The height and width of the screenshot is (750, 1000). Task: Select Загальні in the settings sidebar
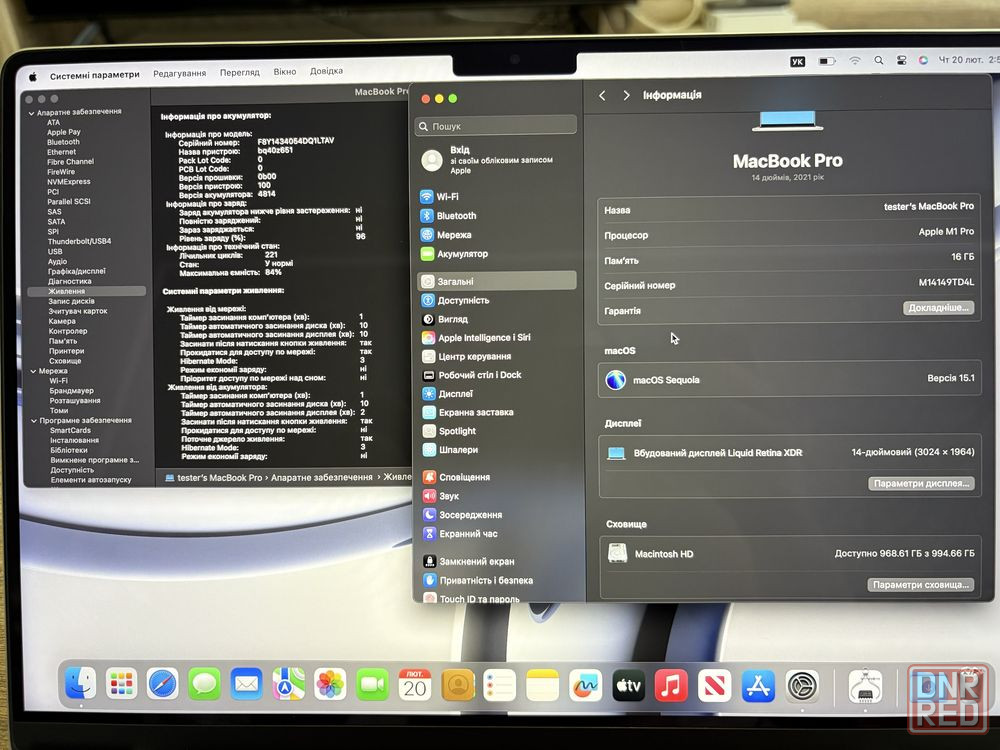pos(497,281)
